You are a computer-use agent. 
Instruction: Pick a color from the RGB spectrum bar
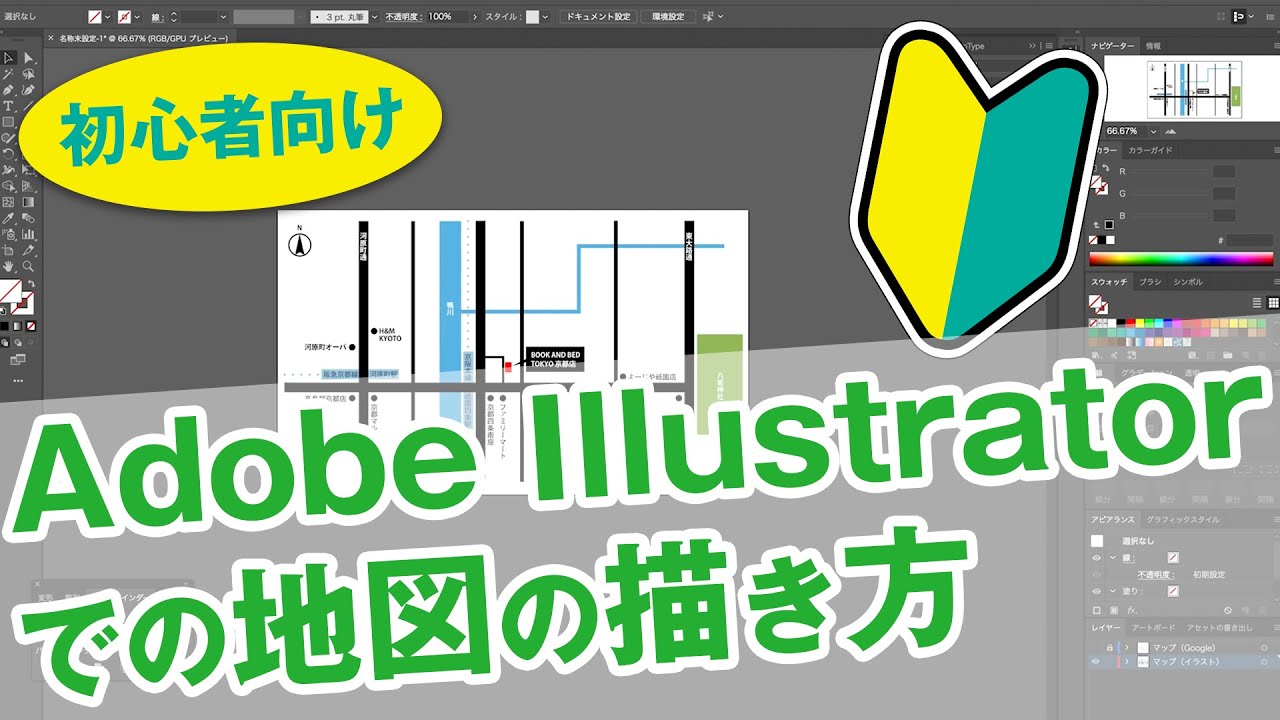point(1183,259)
